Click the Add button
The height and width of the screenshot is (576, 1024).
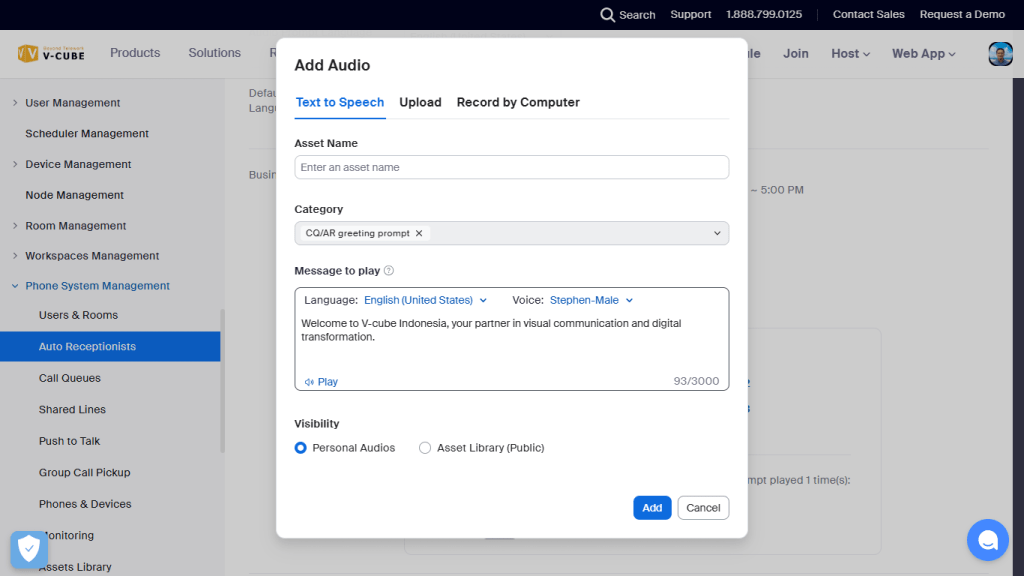652,508
